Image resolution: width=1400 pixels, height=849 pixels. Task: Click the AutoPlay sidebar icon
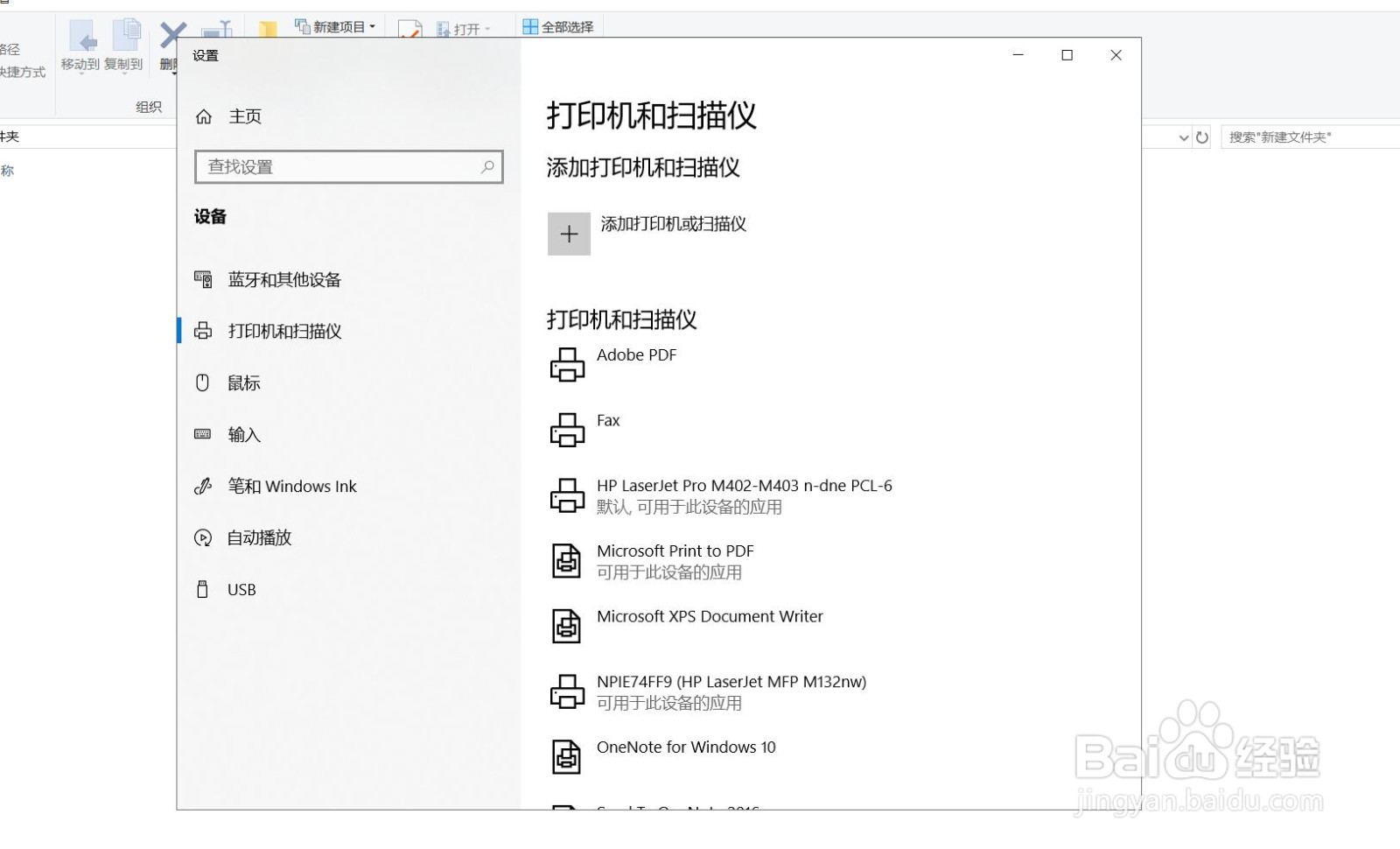[203, 537]
